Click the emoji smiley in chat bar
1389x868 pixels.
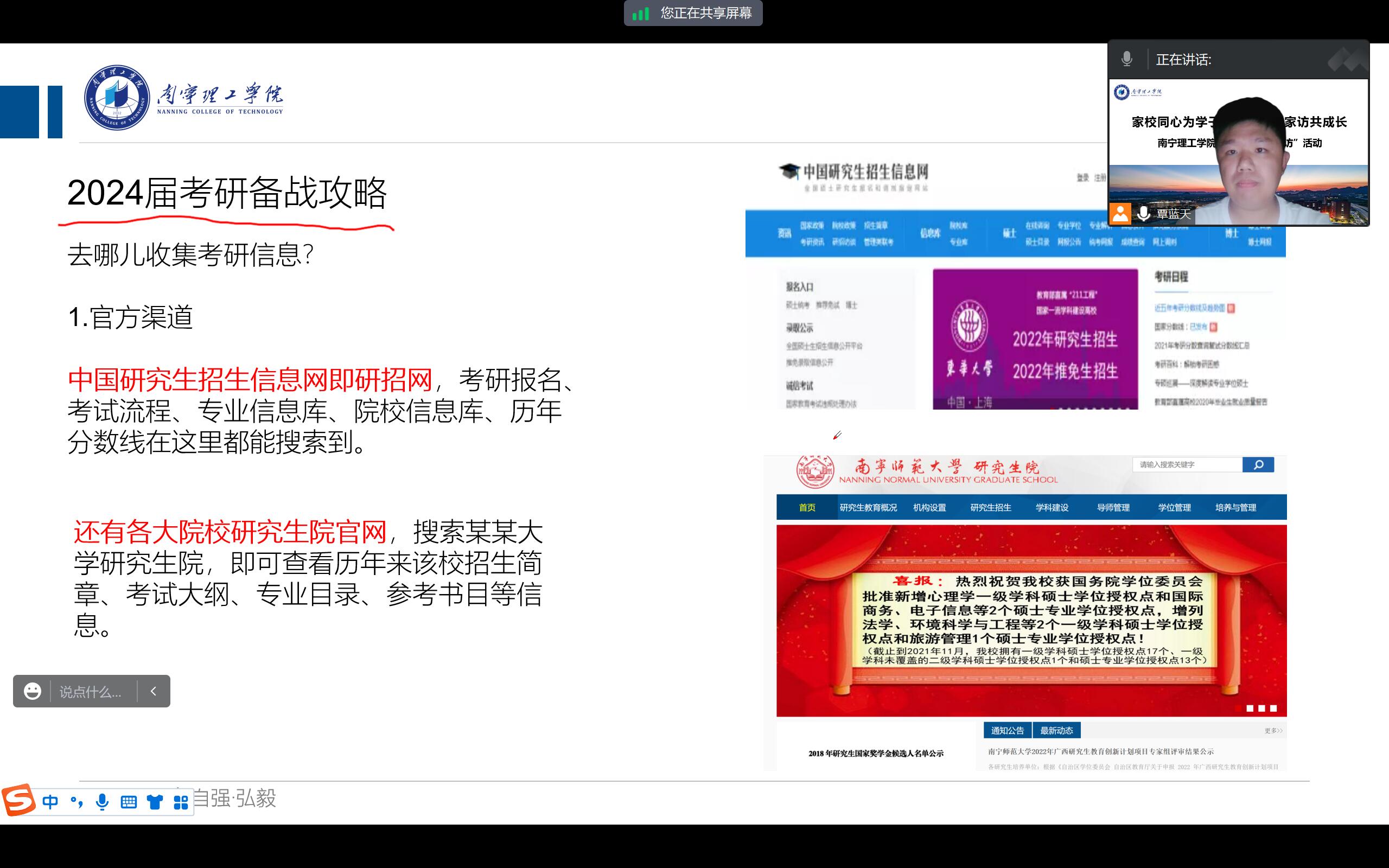point(32,691)
